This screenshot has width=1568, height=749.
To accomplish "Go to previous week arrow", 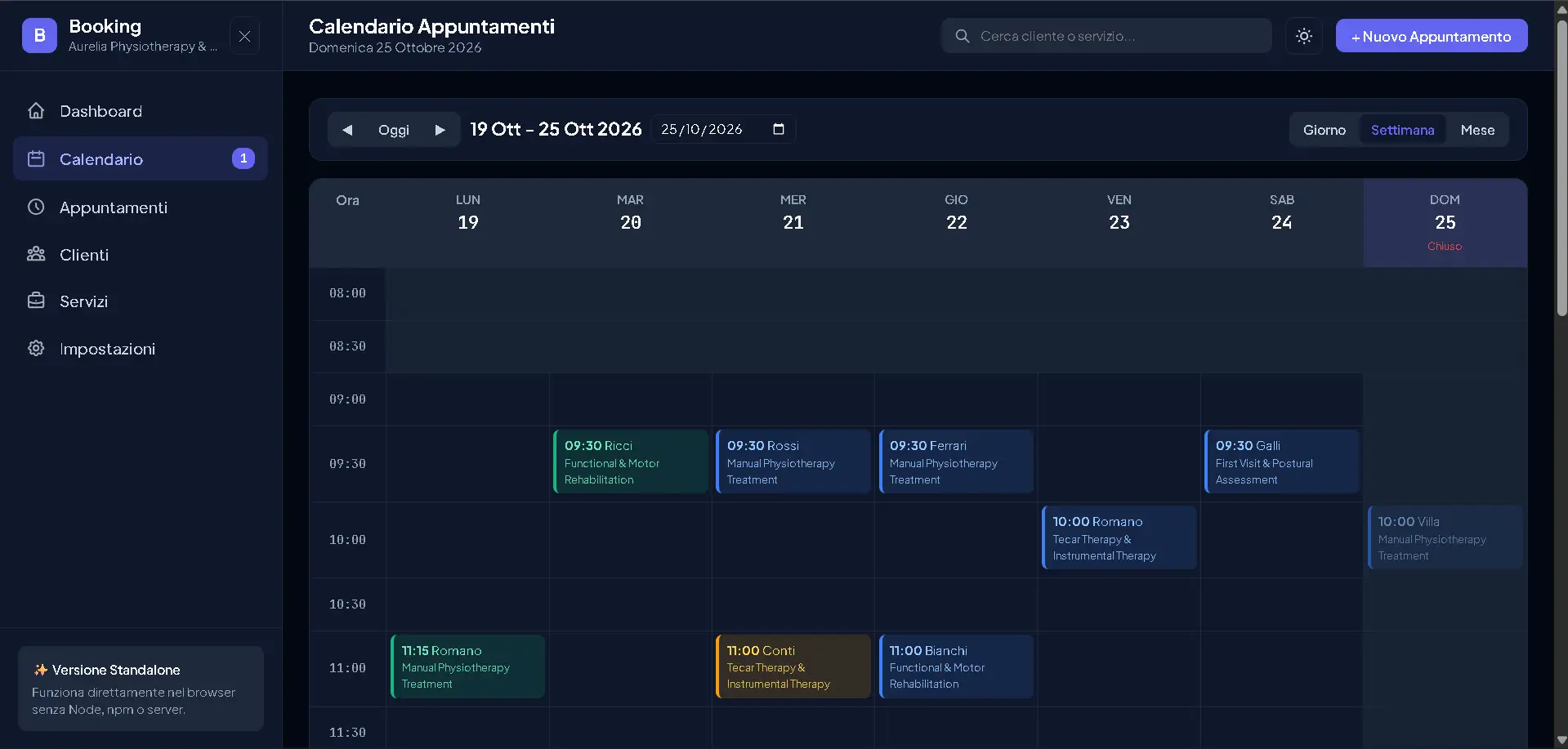I will (x=347, y=130).
